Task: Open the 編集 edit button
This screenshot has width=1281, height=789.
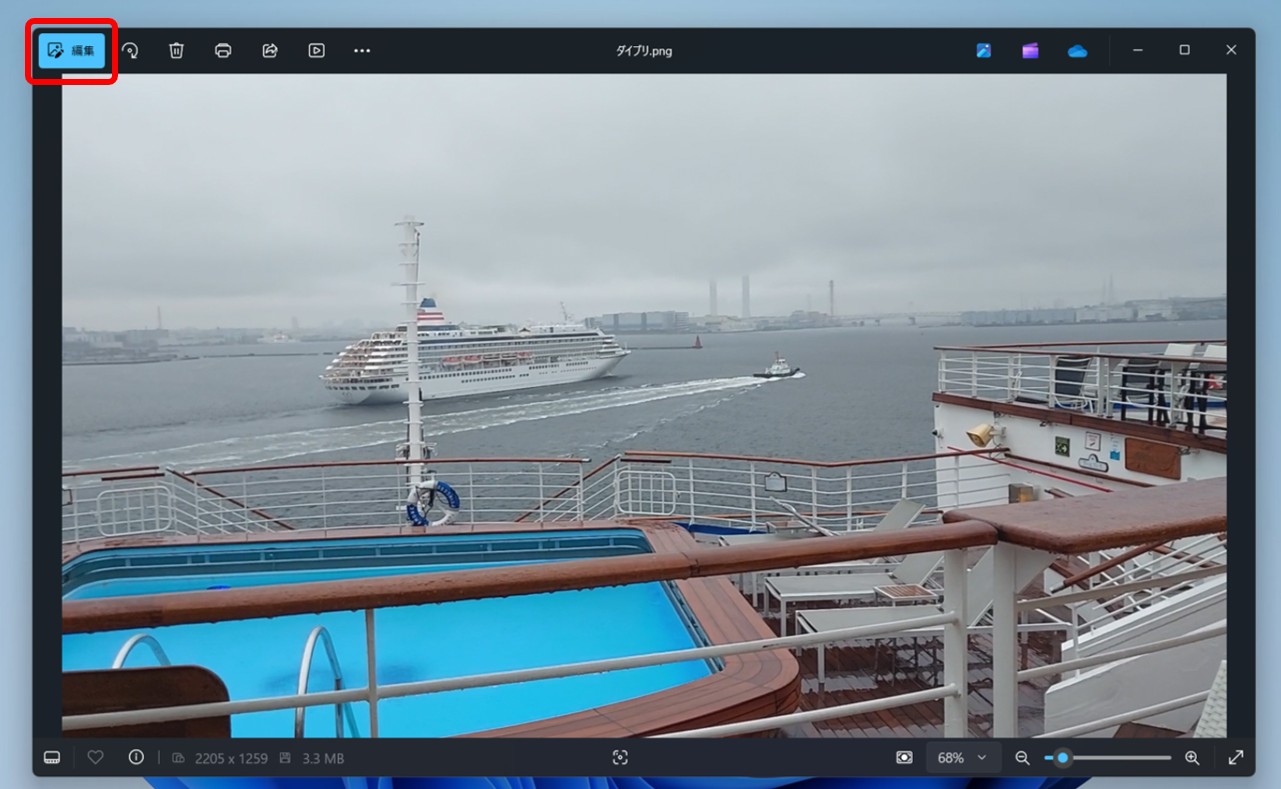Action: 72,50
